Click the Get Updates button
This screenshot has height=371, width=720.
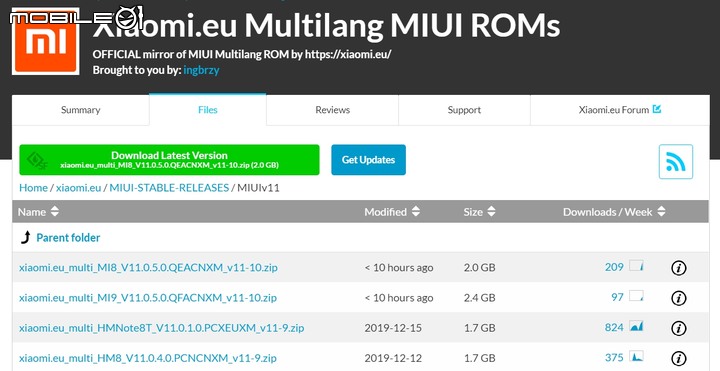point(368,160)
